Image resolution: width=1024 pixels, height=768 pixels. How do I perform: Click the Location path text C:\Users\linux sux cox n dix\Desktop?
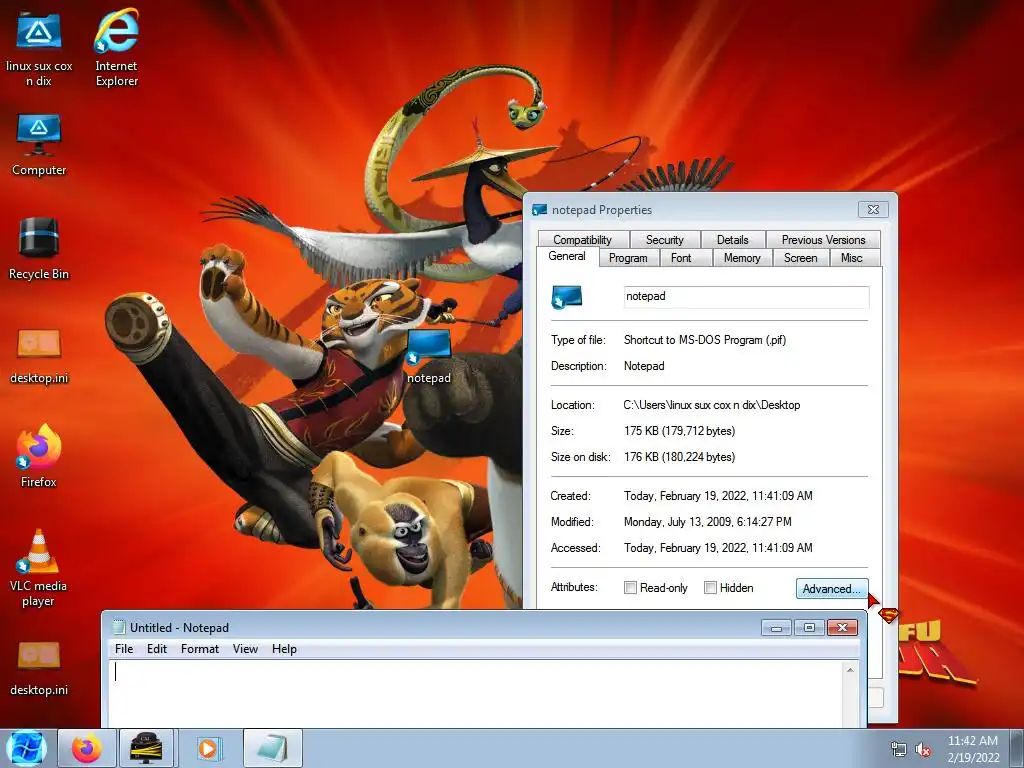pyautogui.click(x=712, y=405)
